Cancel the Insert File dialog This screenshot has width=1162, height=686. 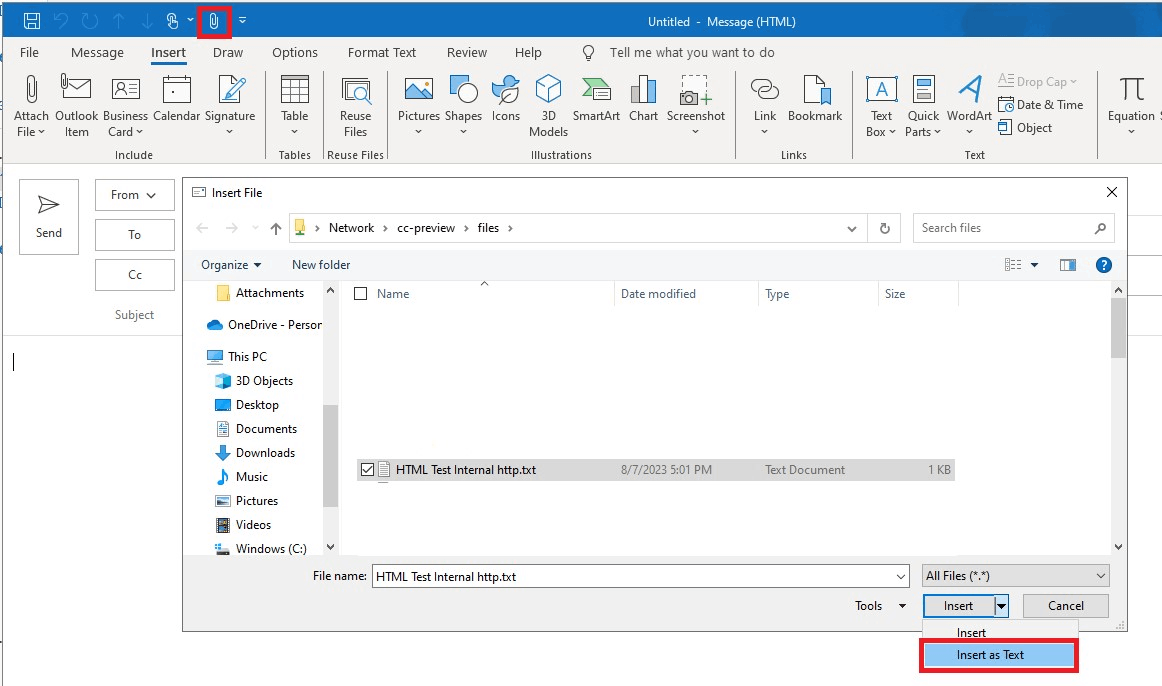(x=1066, y=606)
